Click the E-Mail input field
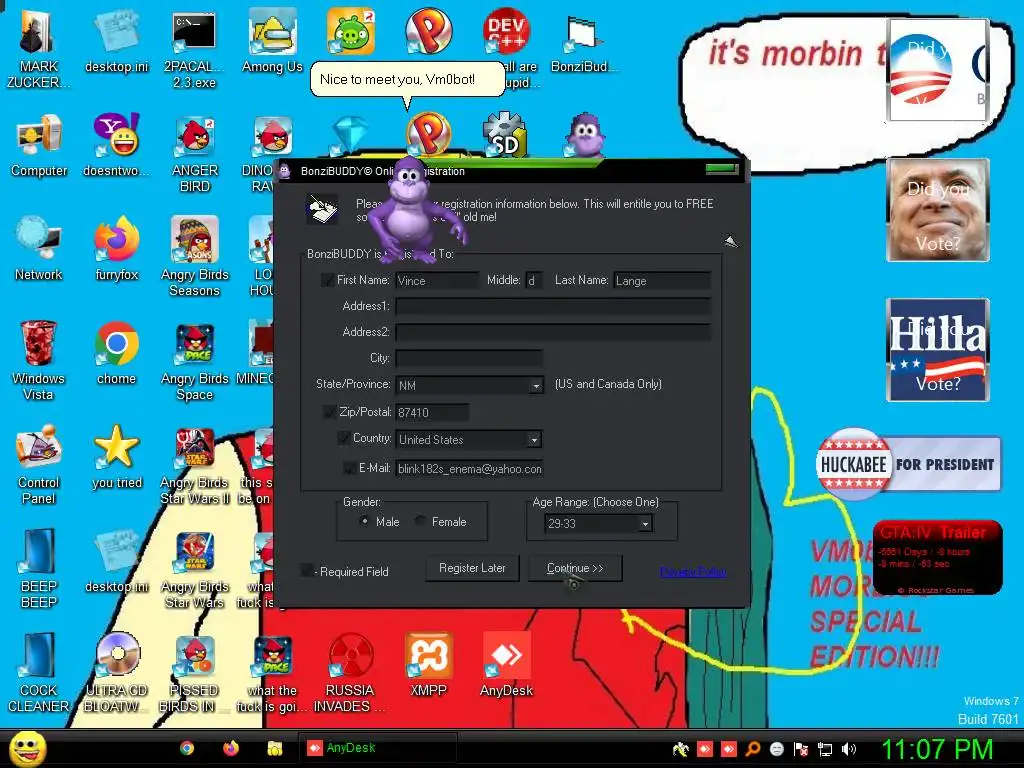The height and width of the screenshot is (768, 1024). (469, 469)
